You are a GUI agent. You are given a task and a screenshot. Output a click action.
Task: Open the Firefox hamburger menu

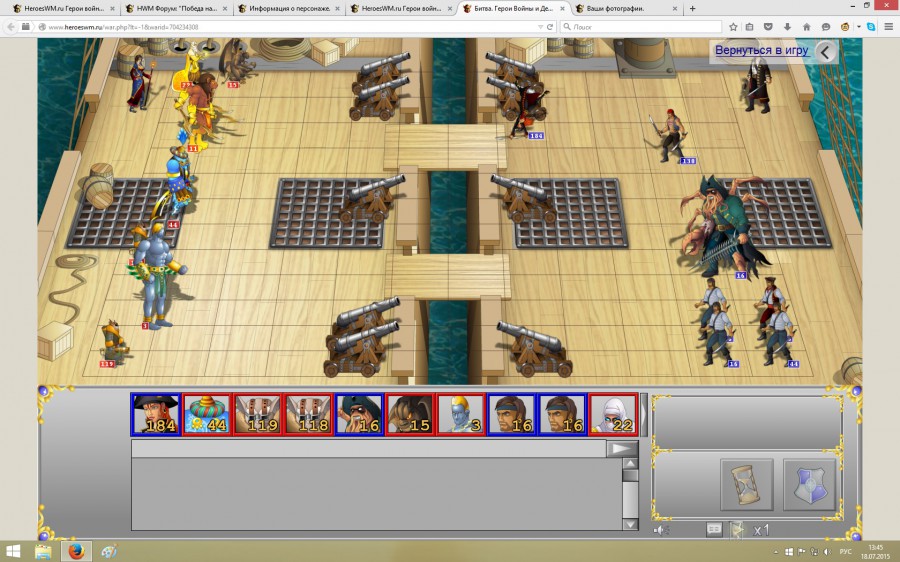pyautogui.click(x=889, y=27)
